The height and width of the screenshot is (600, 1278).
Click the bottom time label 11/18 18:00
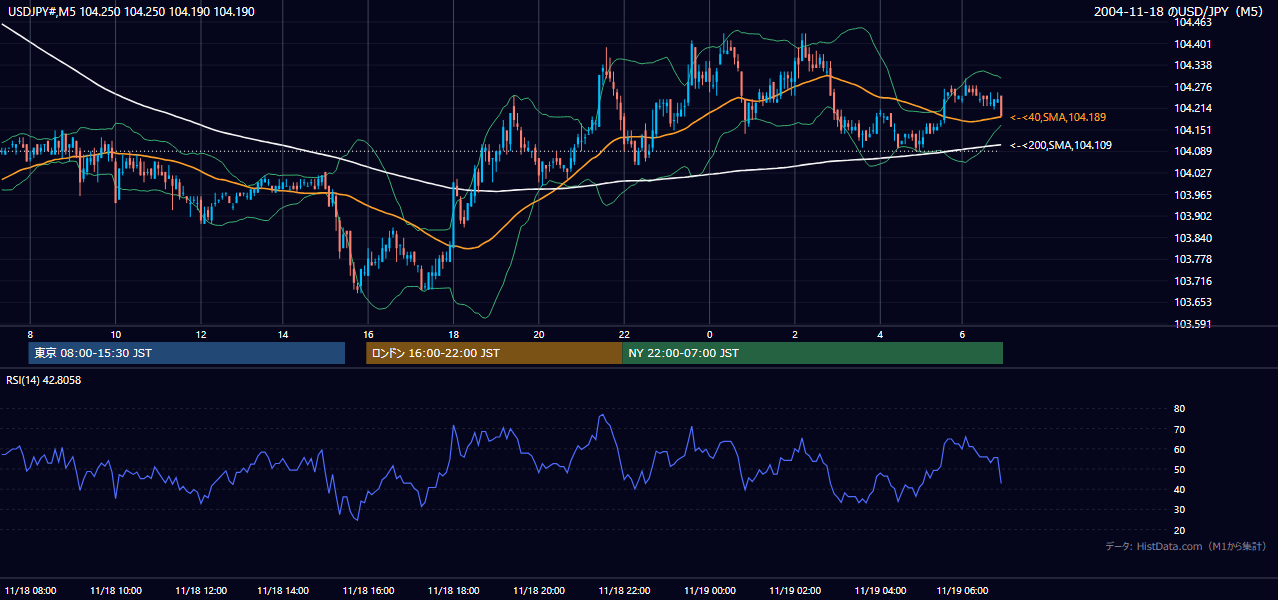point(454,590)
